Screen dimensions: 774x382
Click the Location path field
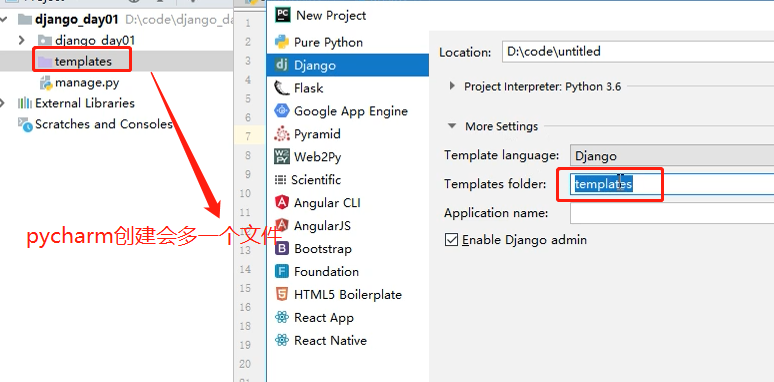(638, 51)
